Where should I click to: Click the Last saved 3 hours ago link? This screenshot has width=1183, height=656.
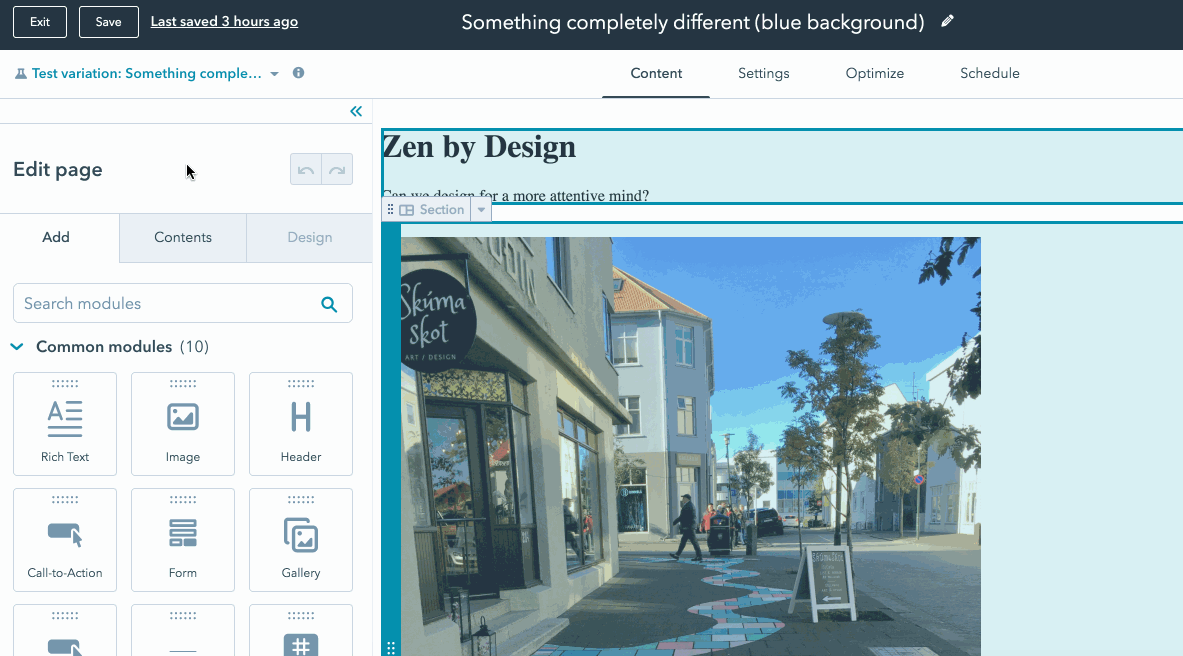click(x=224, y=22)
